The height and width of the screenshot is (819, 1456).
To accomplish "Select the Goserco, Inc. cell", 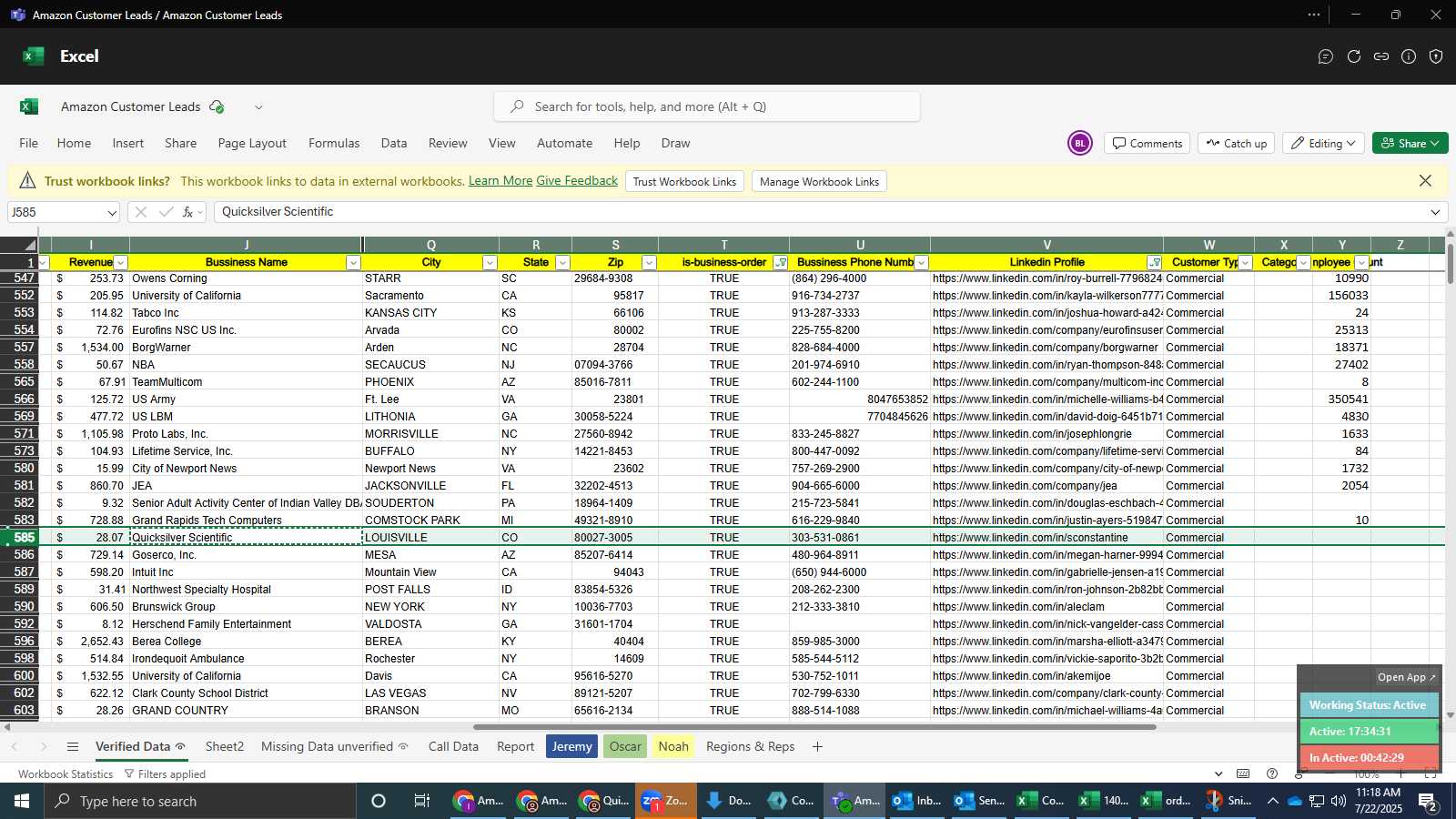I will (246, 555).
